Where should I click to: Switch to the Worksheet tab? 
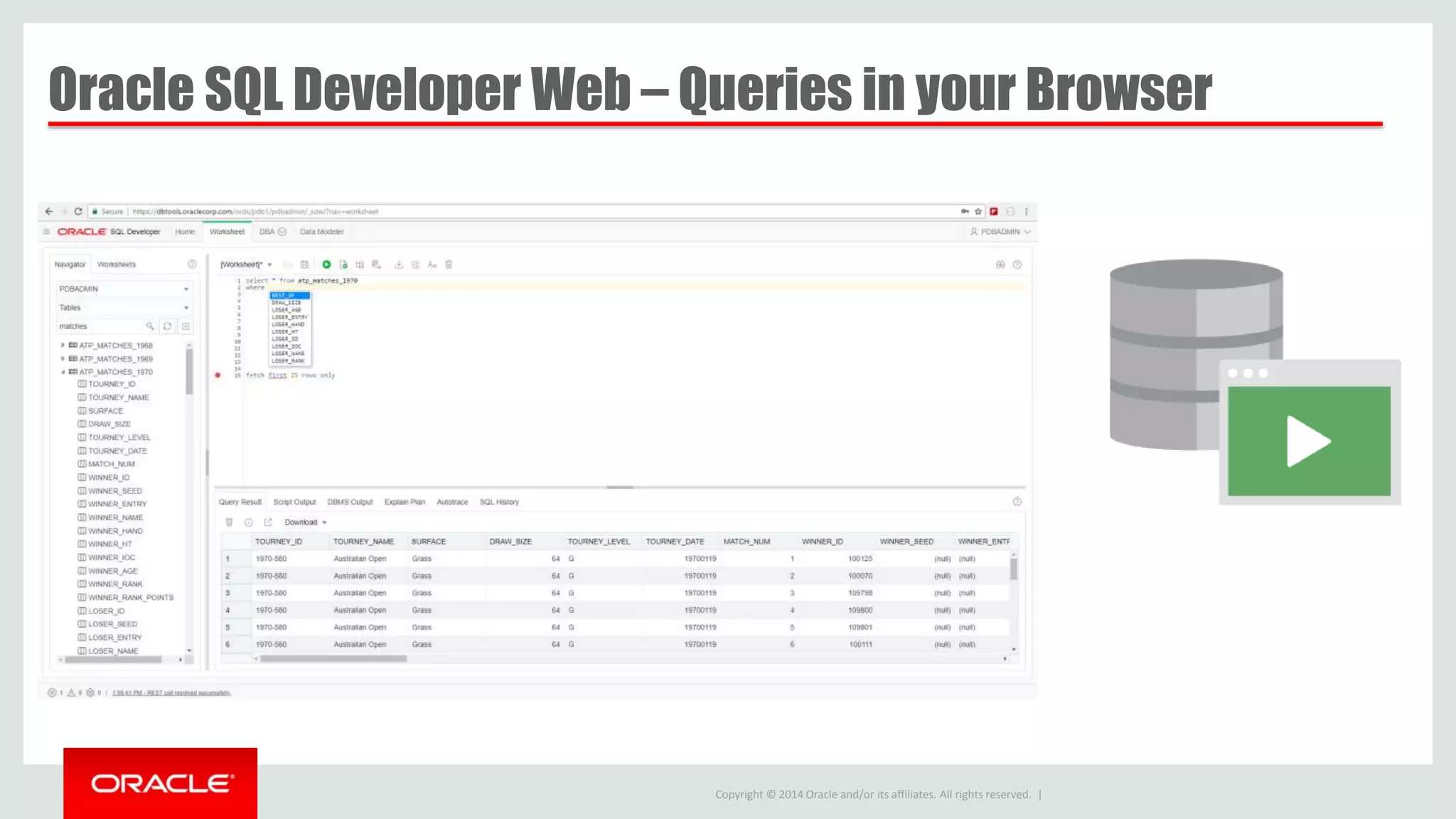point(227,232)
